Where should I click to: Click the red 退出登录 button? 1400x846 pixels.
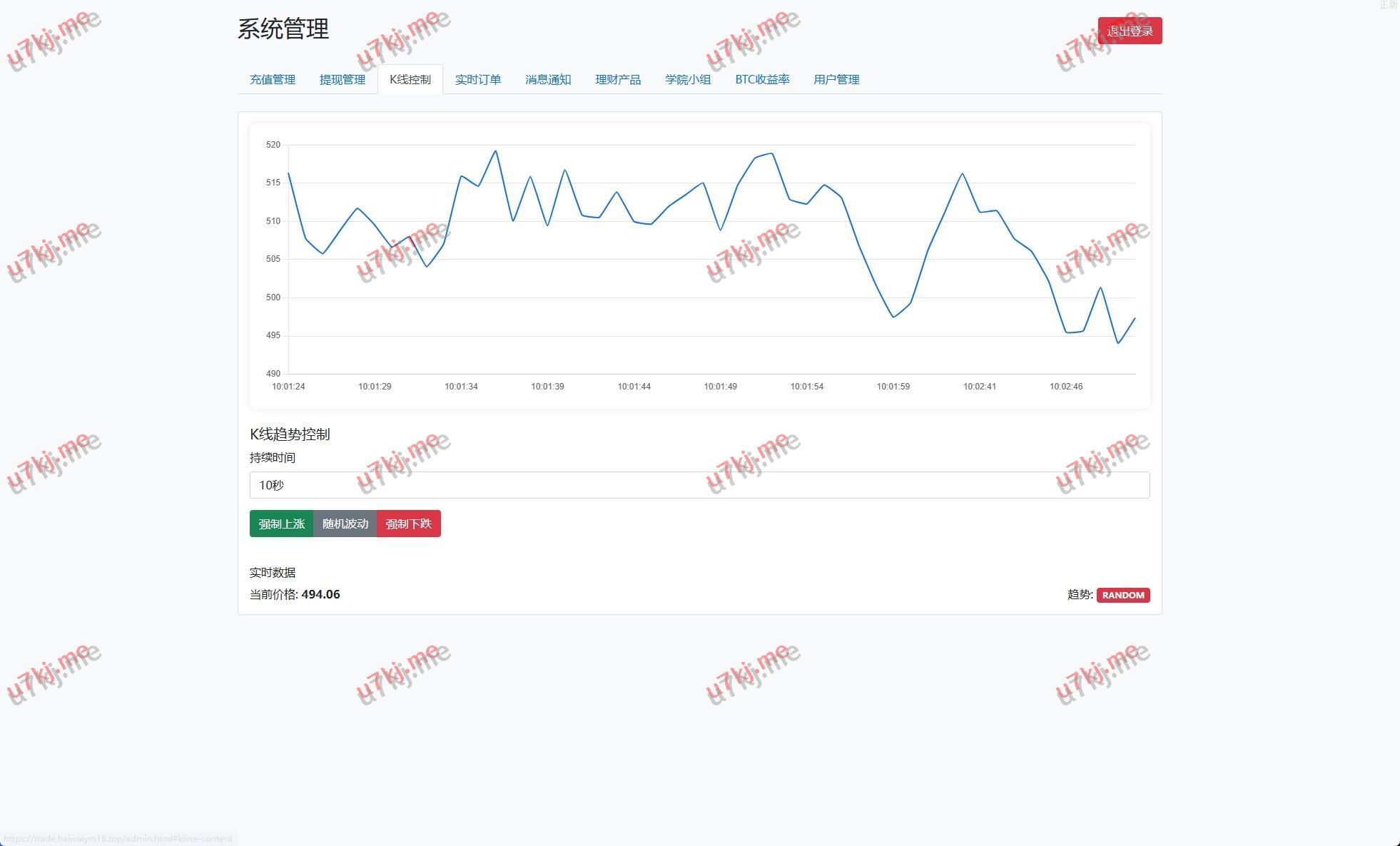click(1129, 31)
